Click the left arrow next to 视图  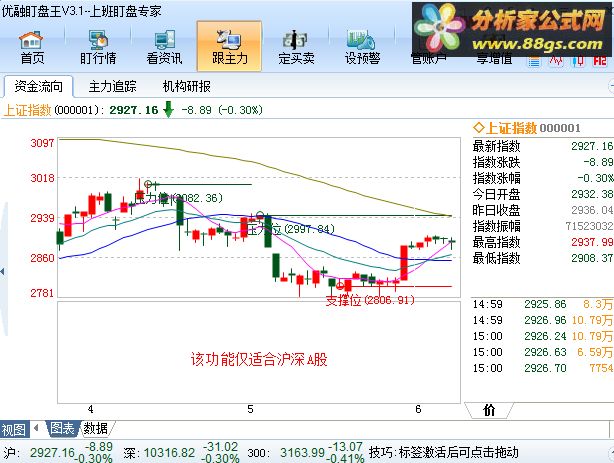[36, 428]
